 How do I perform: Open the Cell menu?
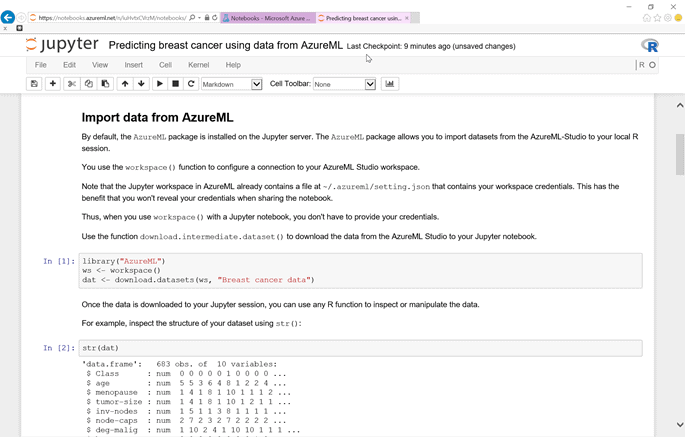coord(165,65)
